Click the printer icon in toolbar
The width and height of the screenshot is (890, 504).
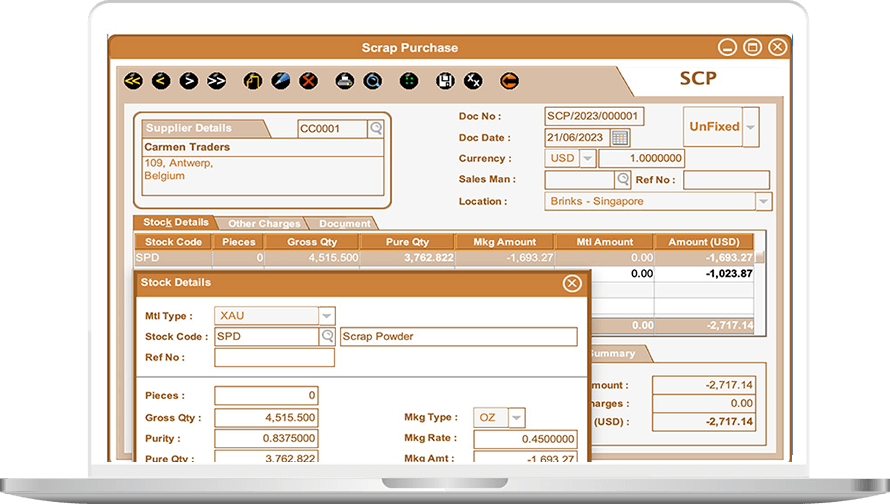(345, 81)
